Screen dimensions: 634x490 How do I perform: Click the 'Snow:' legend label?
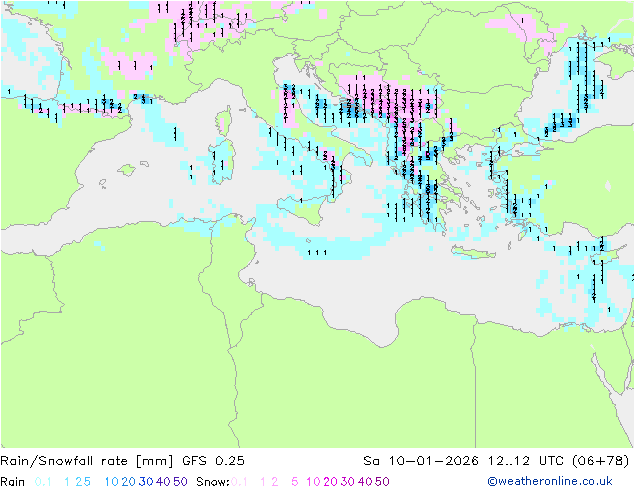[213, 482]
